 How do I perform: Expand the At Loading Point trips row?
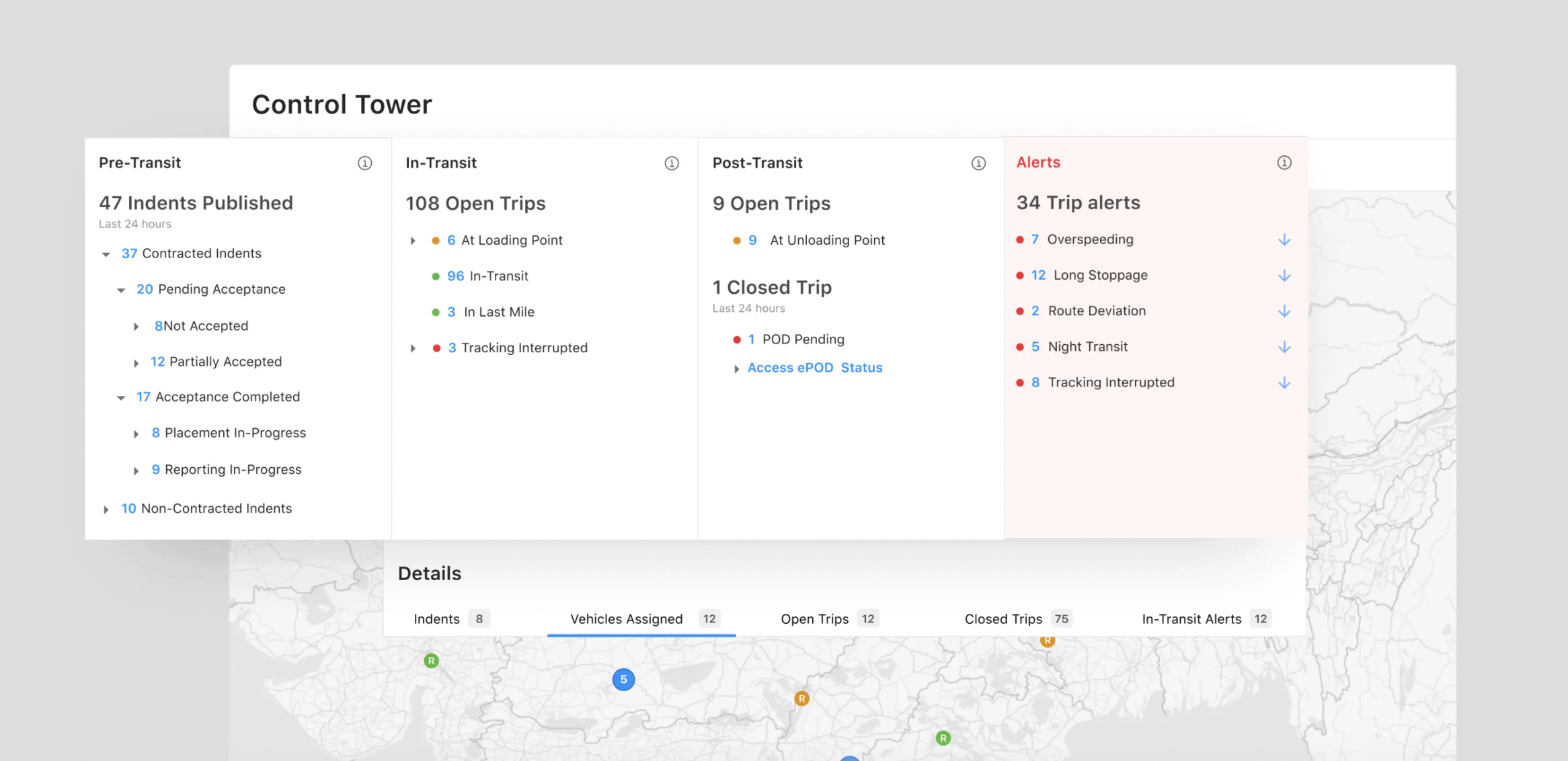(413, 240)
